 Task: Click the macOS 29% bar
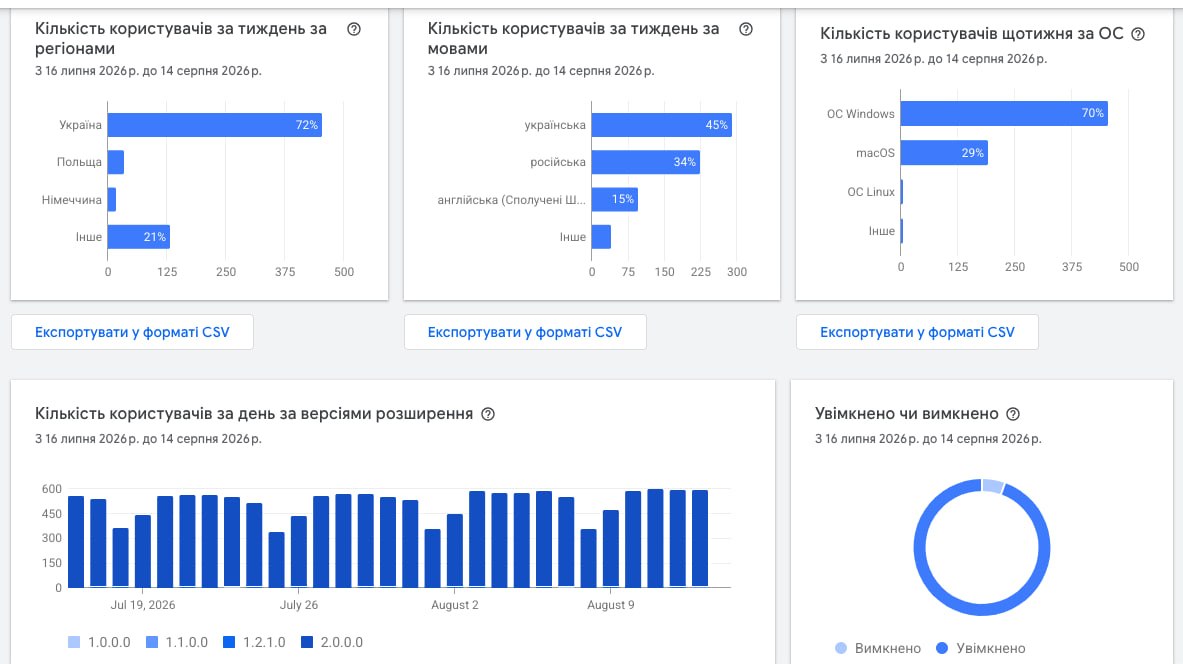tap(945, 152)
